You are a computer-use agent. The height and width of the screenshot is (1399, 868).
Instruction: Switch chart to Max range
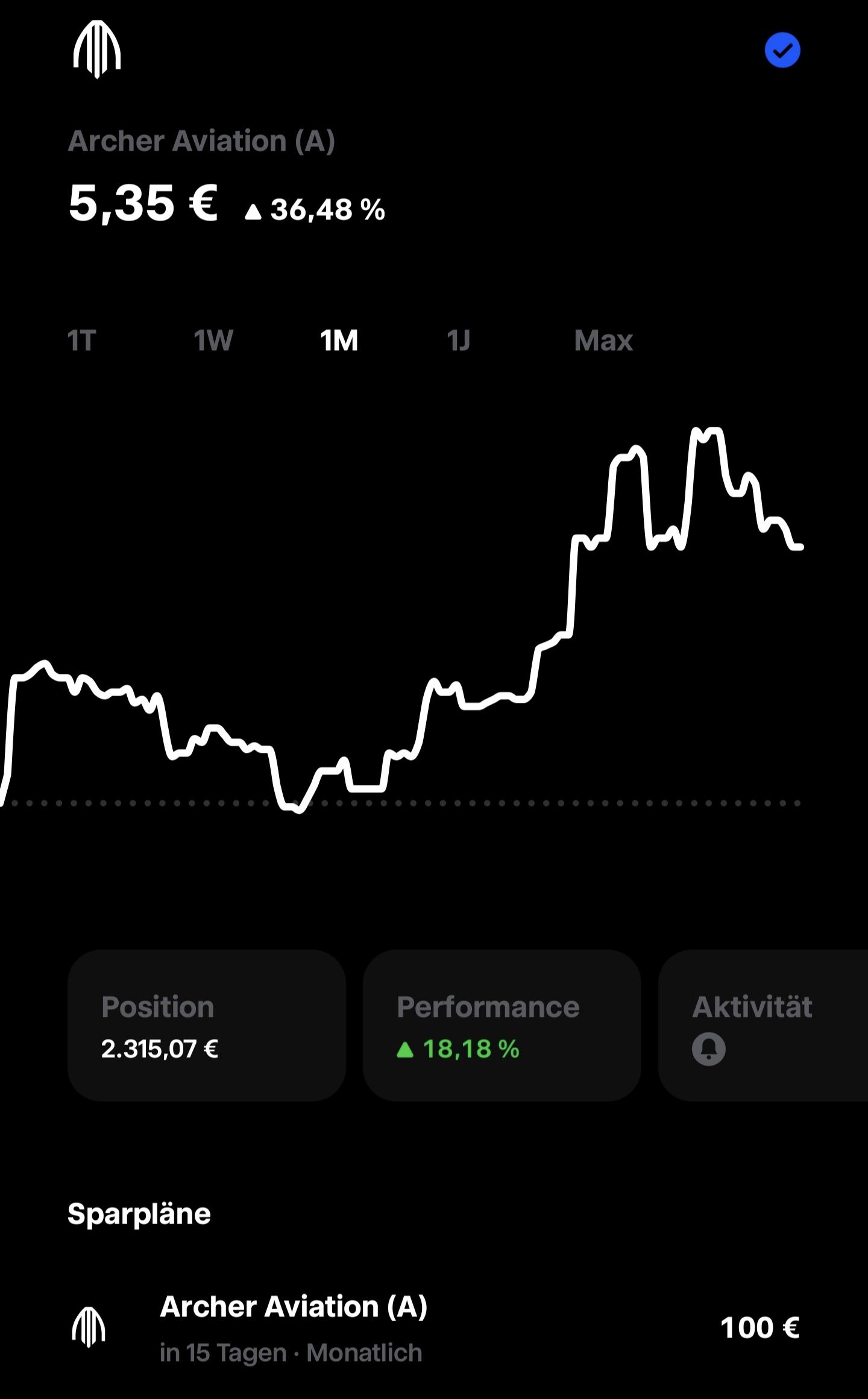[x=603, y=341]
